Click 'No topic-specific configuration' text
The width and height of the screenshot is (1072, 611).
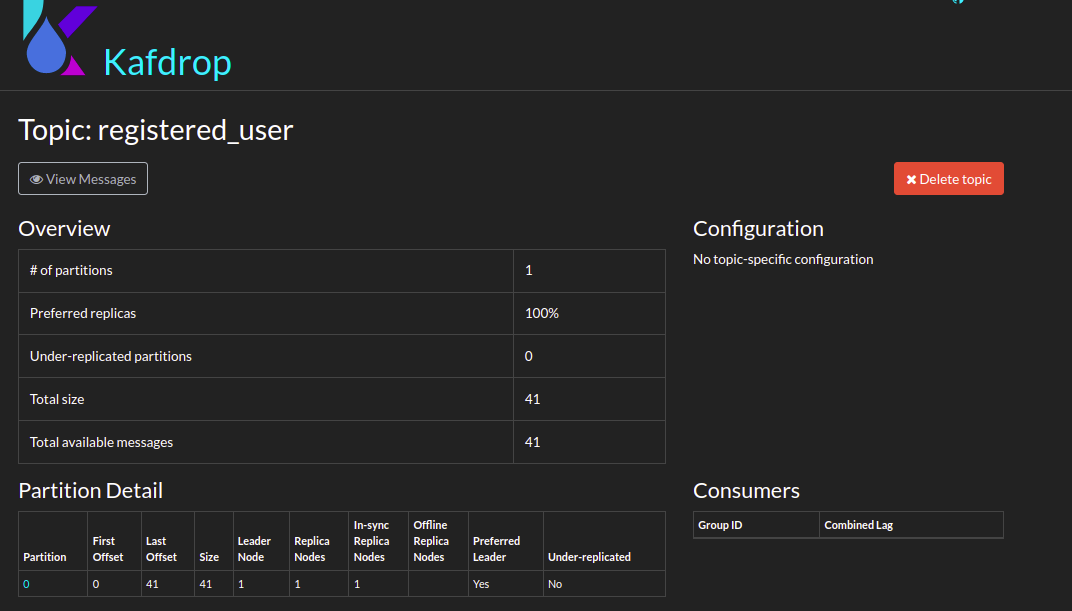783,259
